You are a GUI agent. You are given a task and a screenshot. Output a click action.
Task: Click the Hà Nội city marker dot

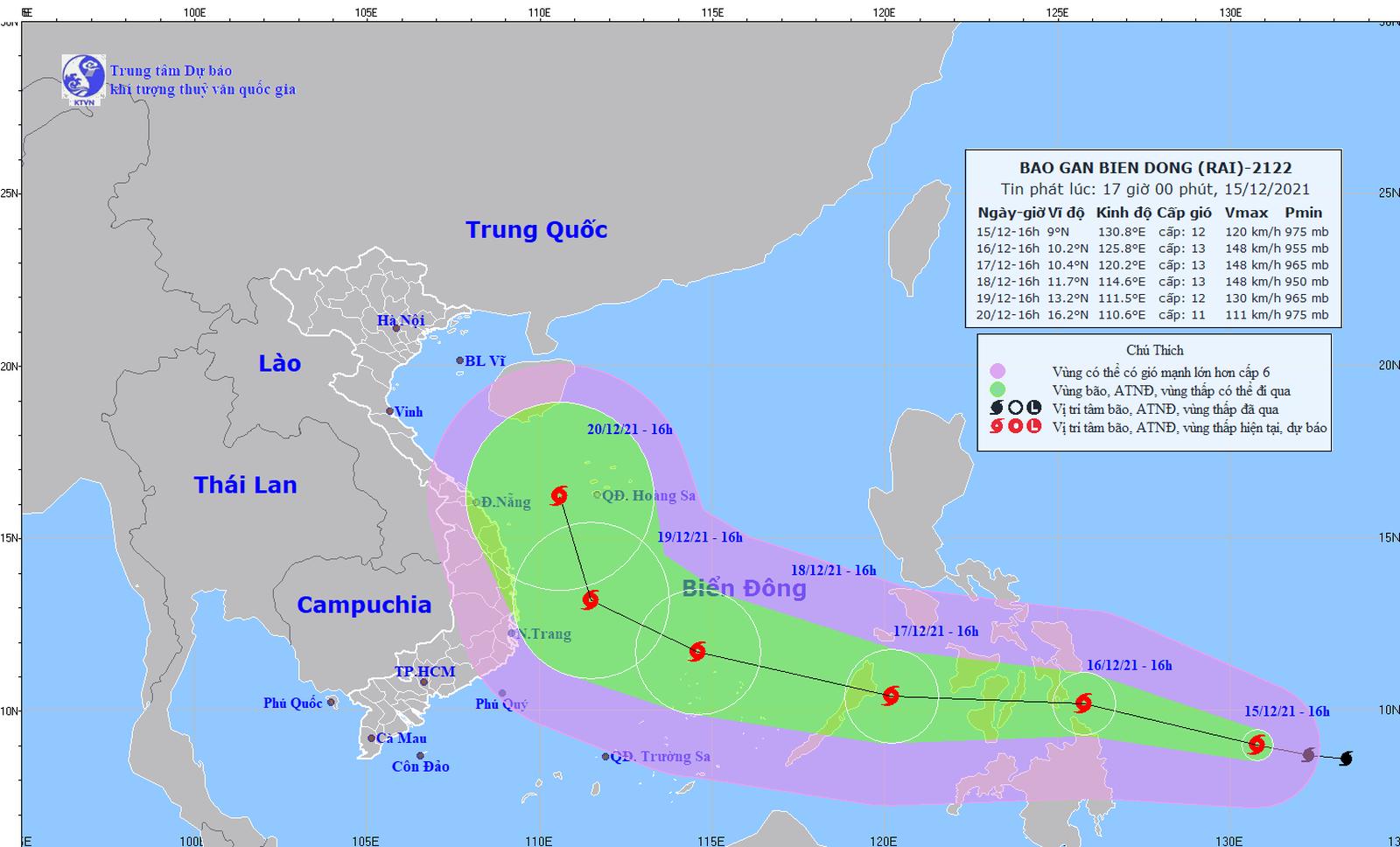[396, 328]
